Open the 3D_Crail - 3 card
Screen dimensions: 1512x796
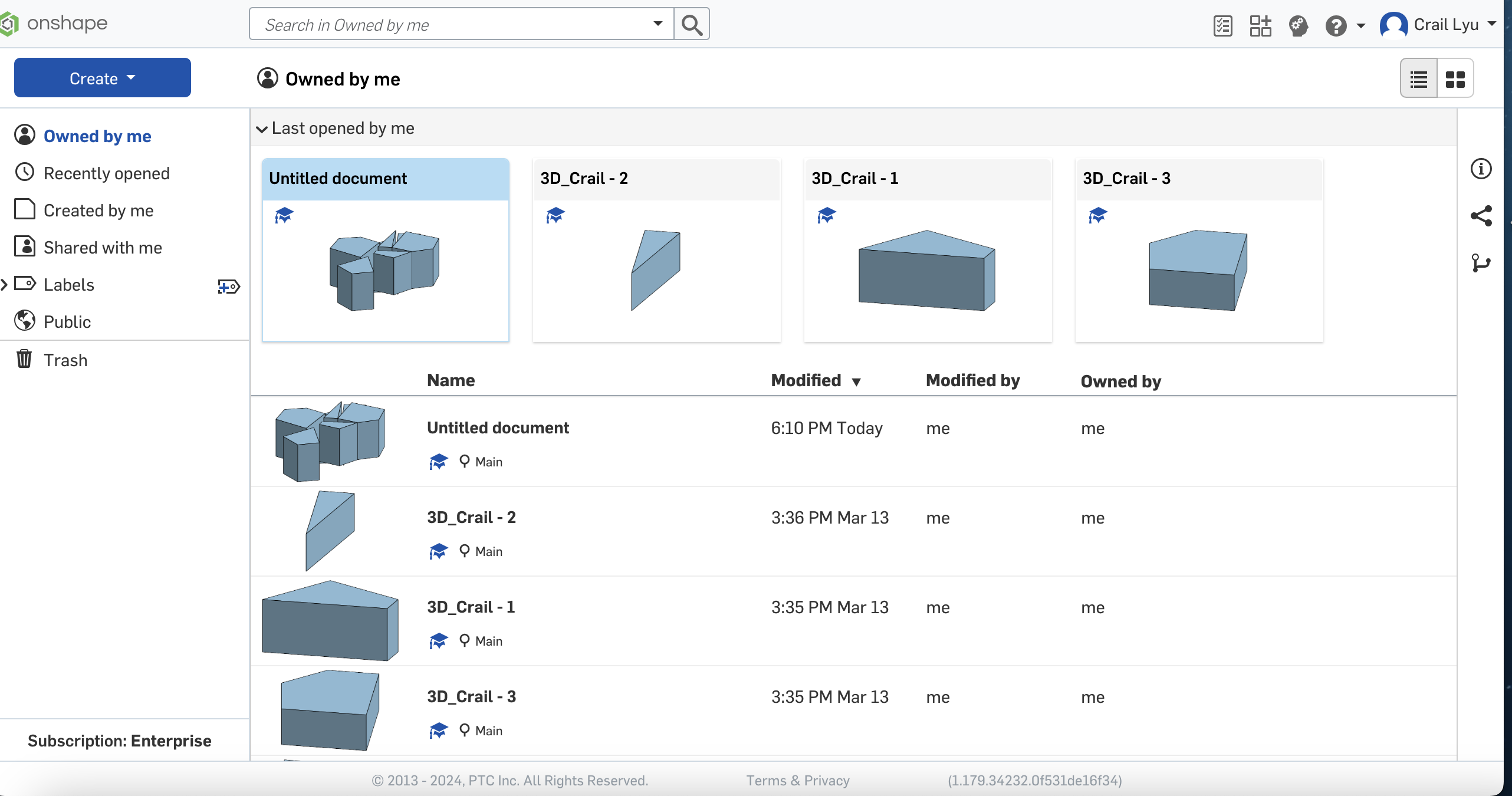(x=1199, y=250)
